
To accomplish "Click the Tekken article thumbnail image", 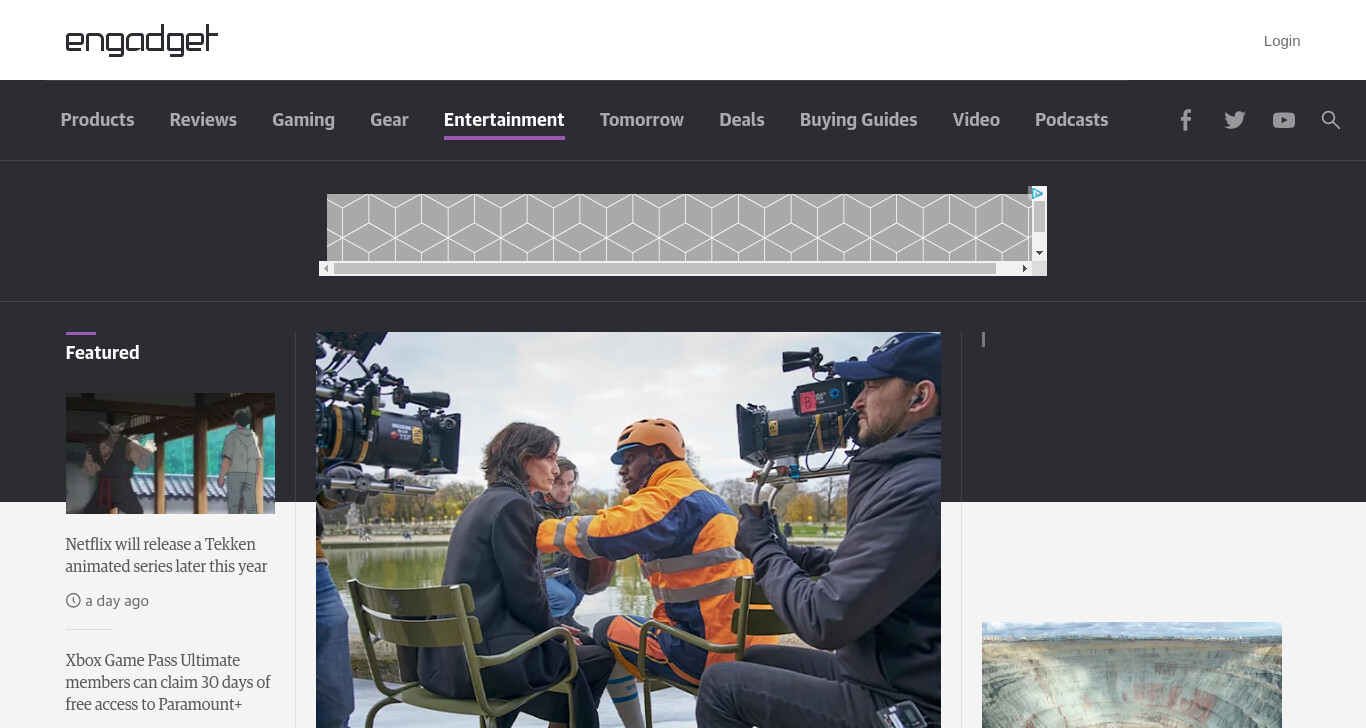I will pos(170,453).
